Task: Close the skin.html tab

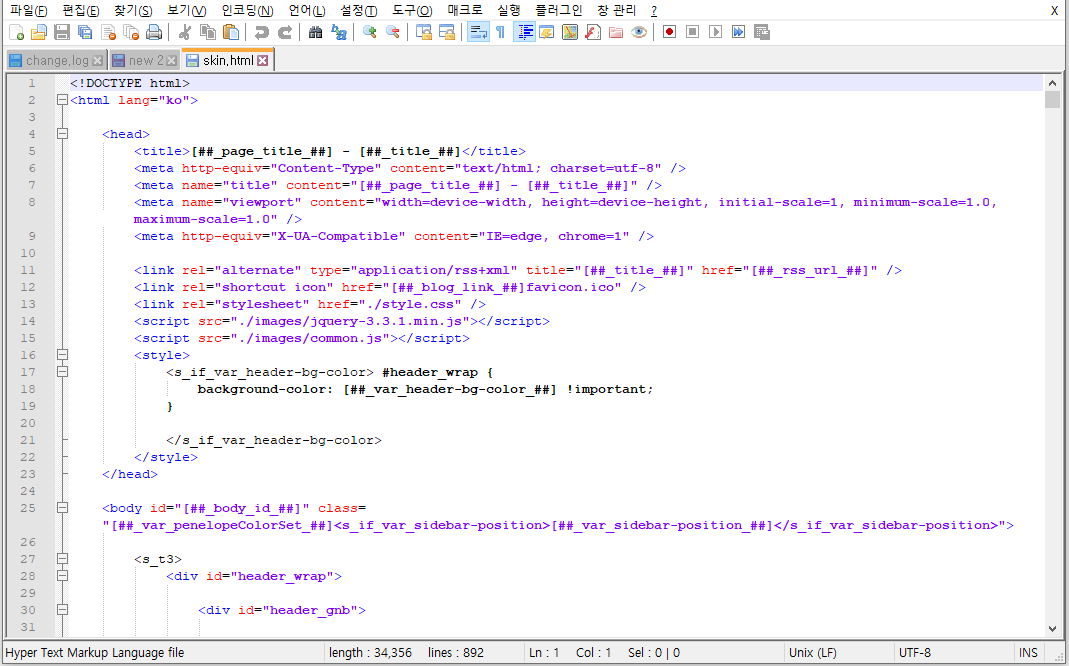Action: click(262, 61)
